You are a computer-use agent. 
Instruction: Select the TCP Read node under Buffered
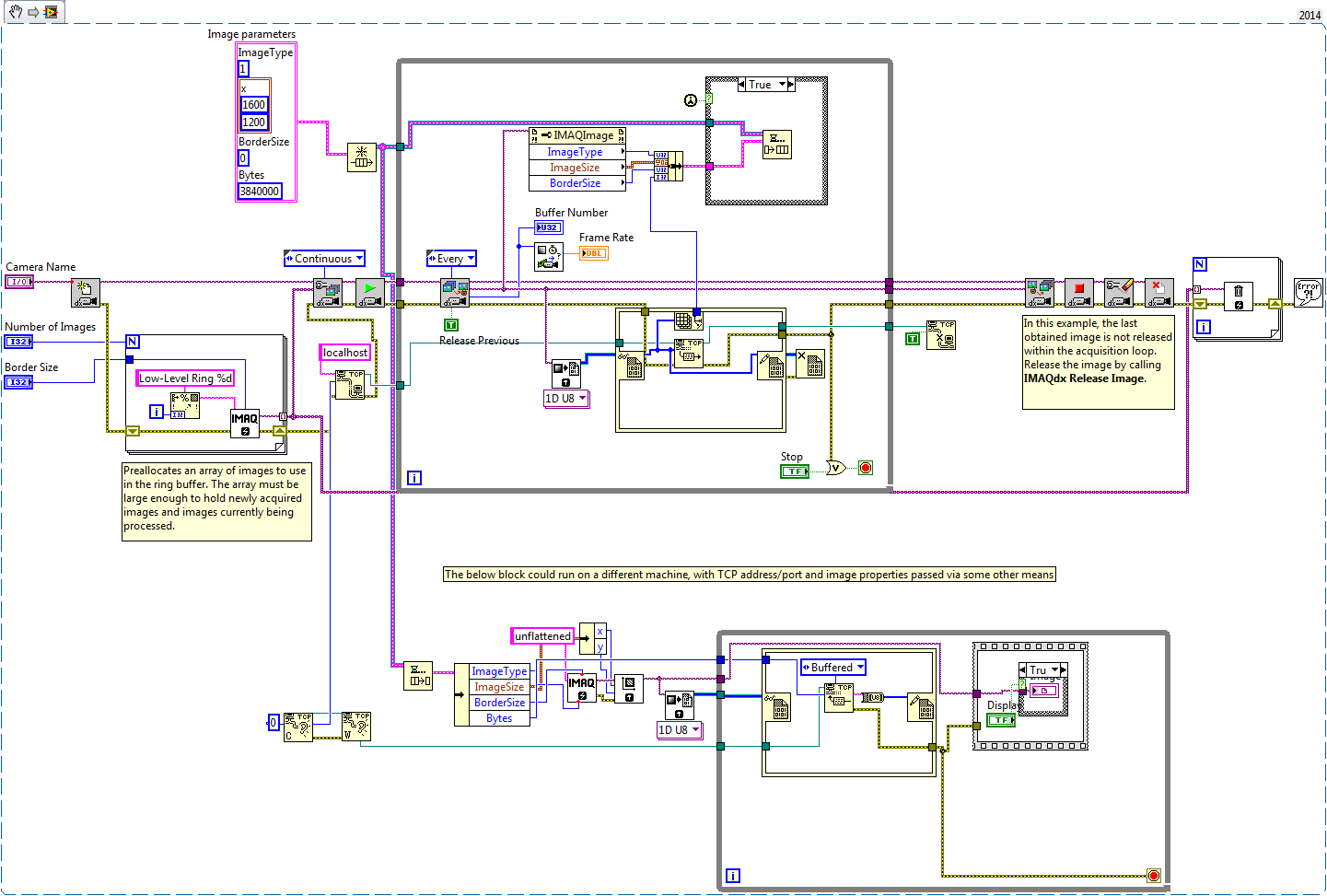[839, 698]
